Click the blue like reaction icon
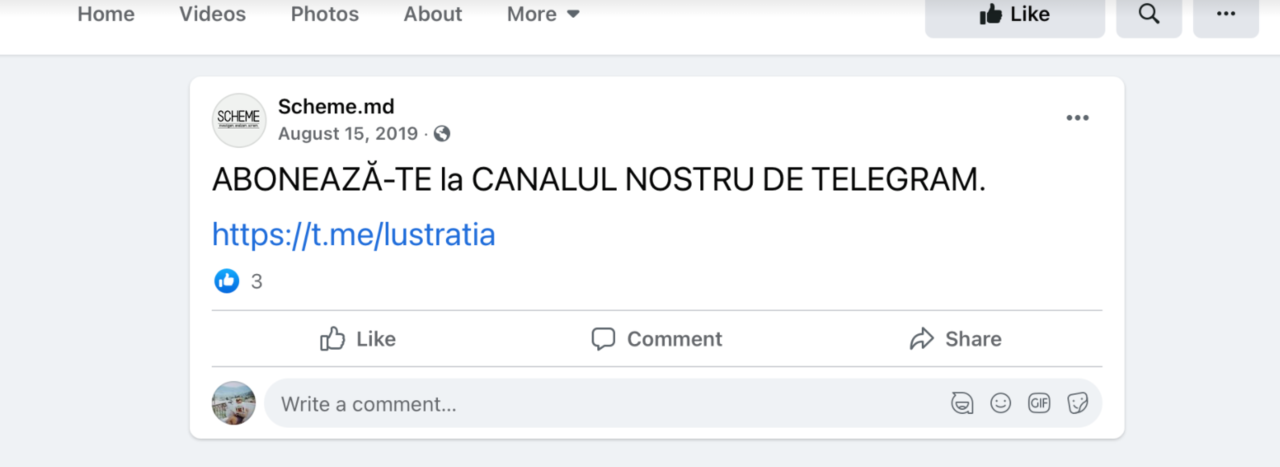This screenshot has width=1280, height=467. click(227, 281)
